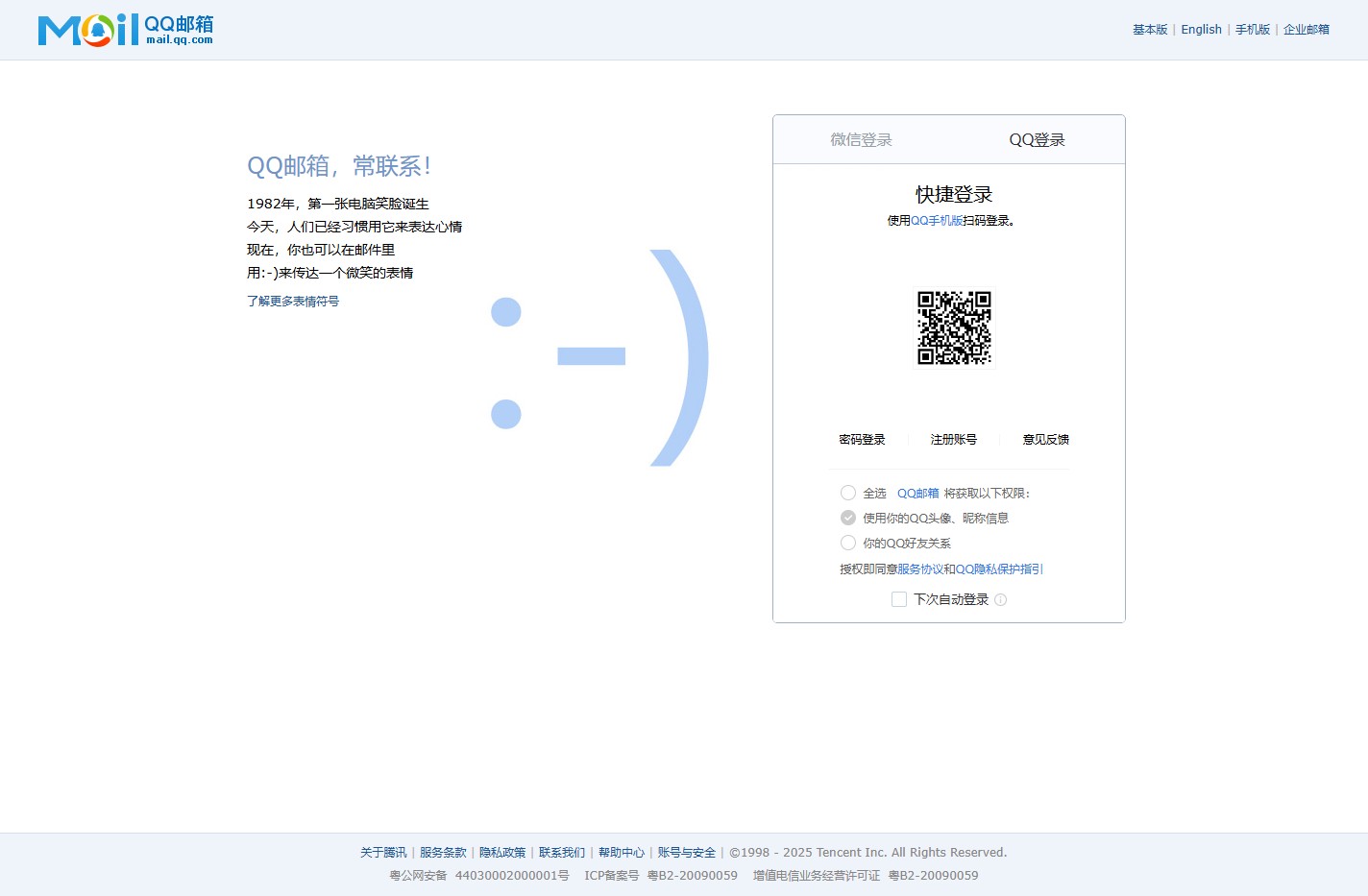Open the QQ手机版 link
This screenshot has height=896, width=1368.
click(937, 221)
